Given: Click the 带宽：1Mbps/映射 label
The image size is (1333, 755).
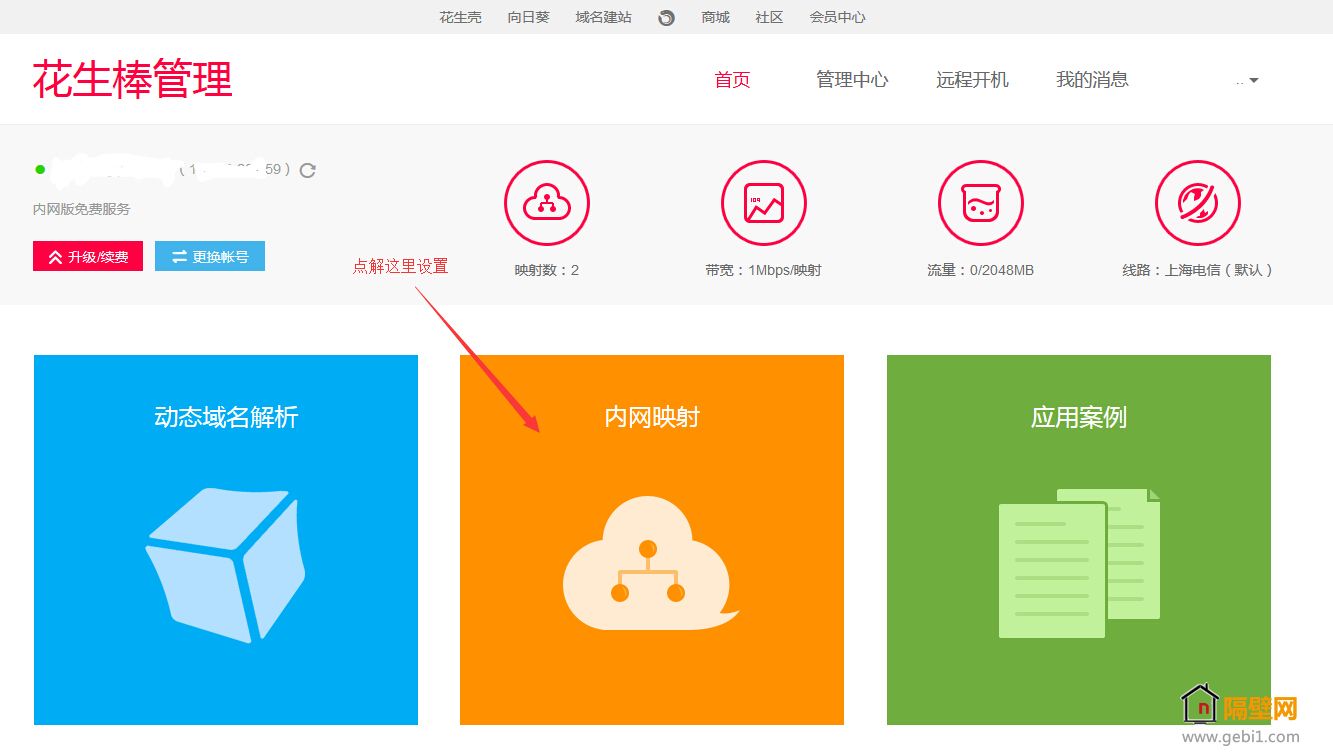Looking at the screenshot, I should (763, 270).
